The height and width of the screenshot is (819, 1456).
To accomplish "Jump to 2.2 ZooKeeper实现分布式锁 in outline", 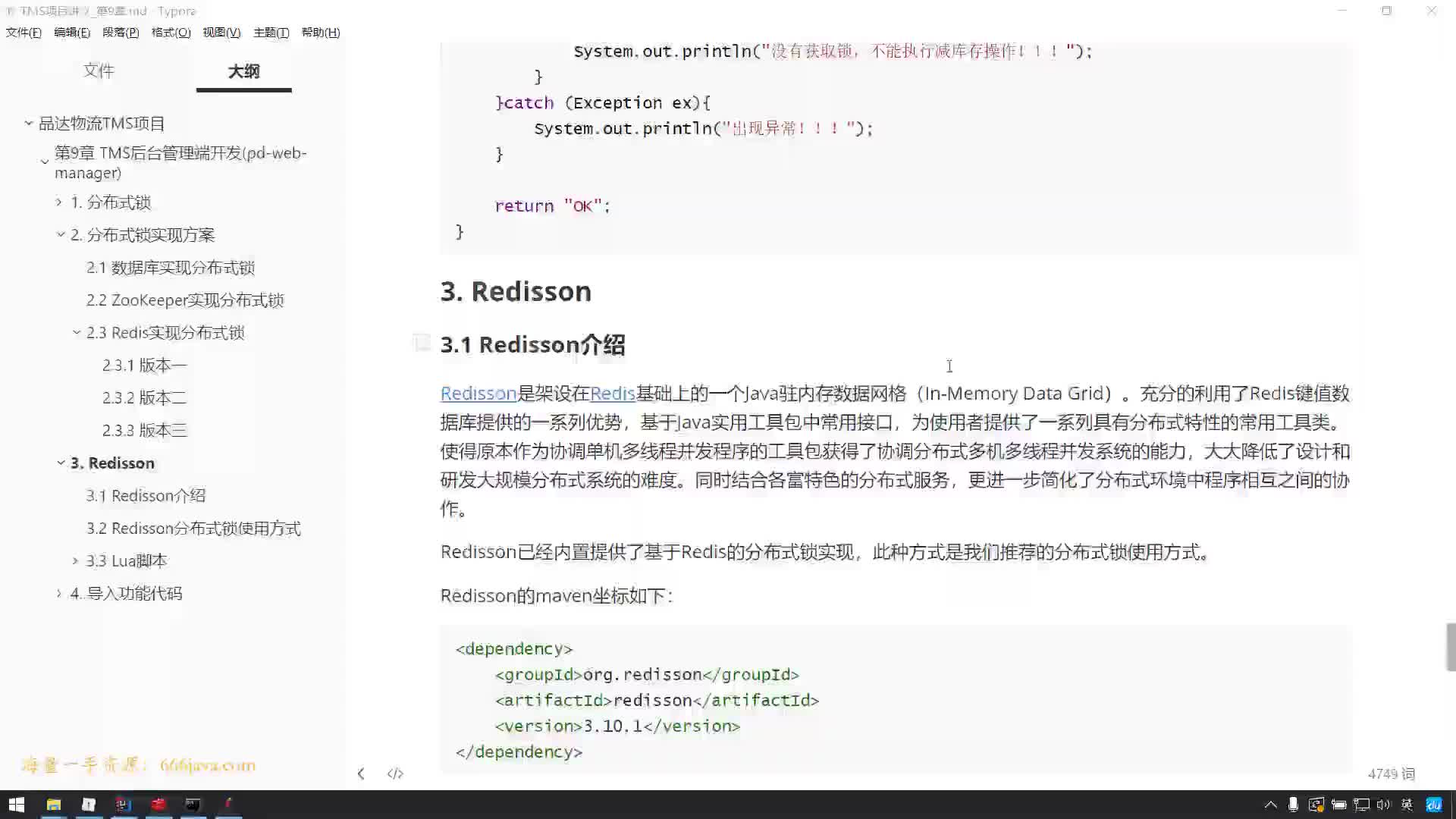I will click(185, 300).
